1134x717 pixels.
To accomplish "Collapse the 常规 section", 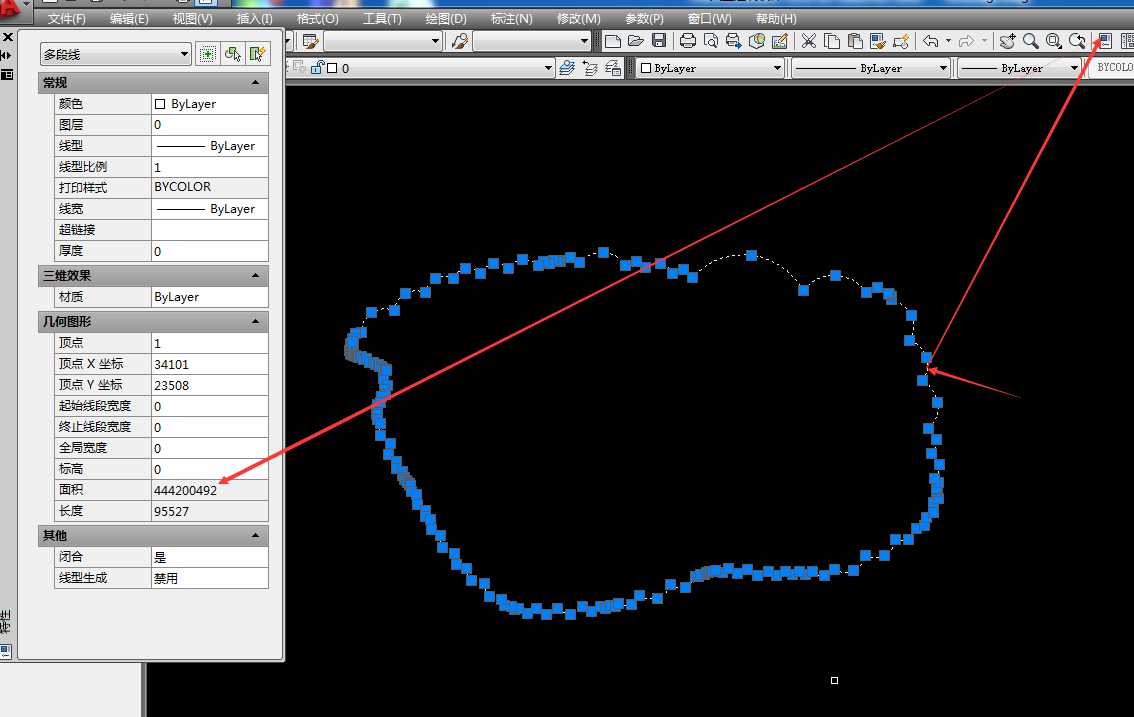I will tap(255, 82).
